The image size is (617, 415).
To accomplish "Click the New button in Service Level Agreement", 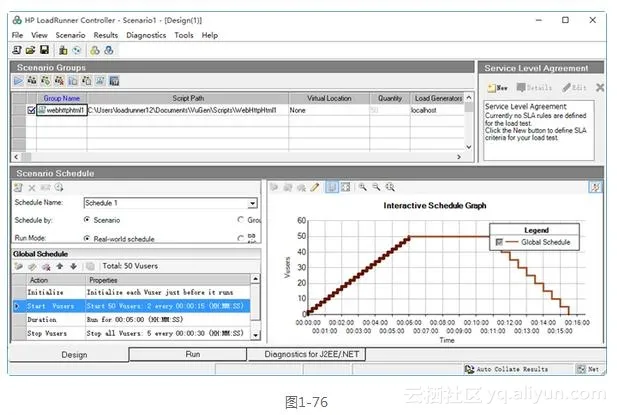I will pos(497,88).
